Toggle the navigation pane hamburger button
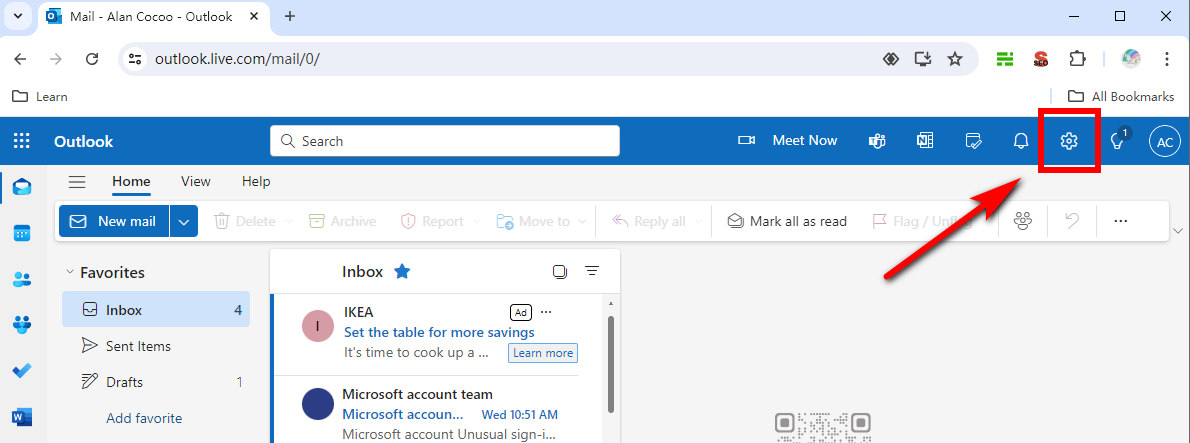This screenshot has width=1190, height=443. pos(77,182)
